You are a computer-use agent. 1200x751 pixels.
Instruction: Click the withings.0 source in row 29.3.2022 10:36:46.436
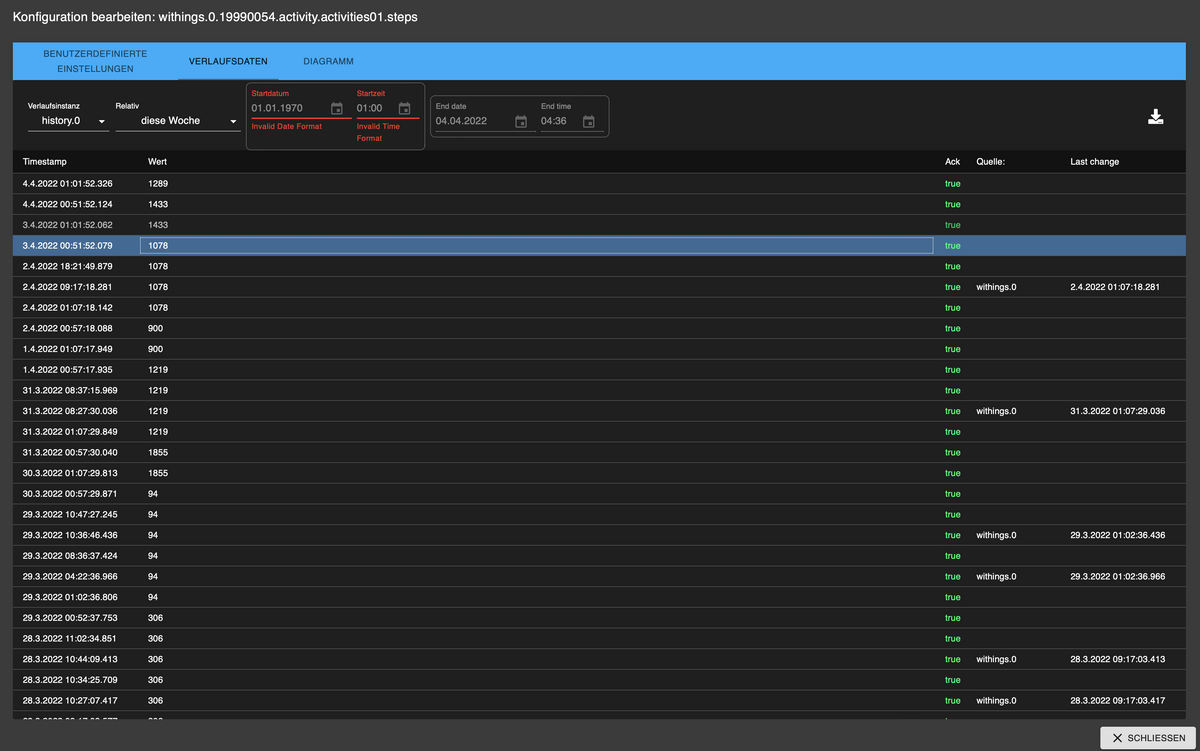click(x=996, y=535)
